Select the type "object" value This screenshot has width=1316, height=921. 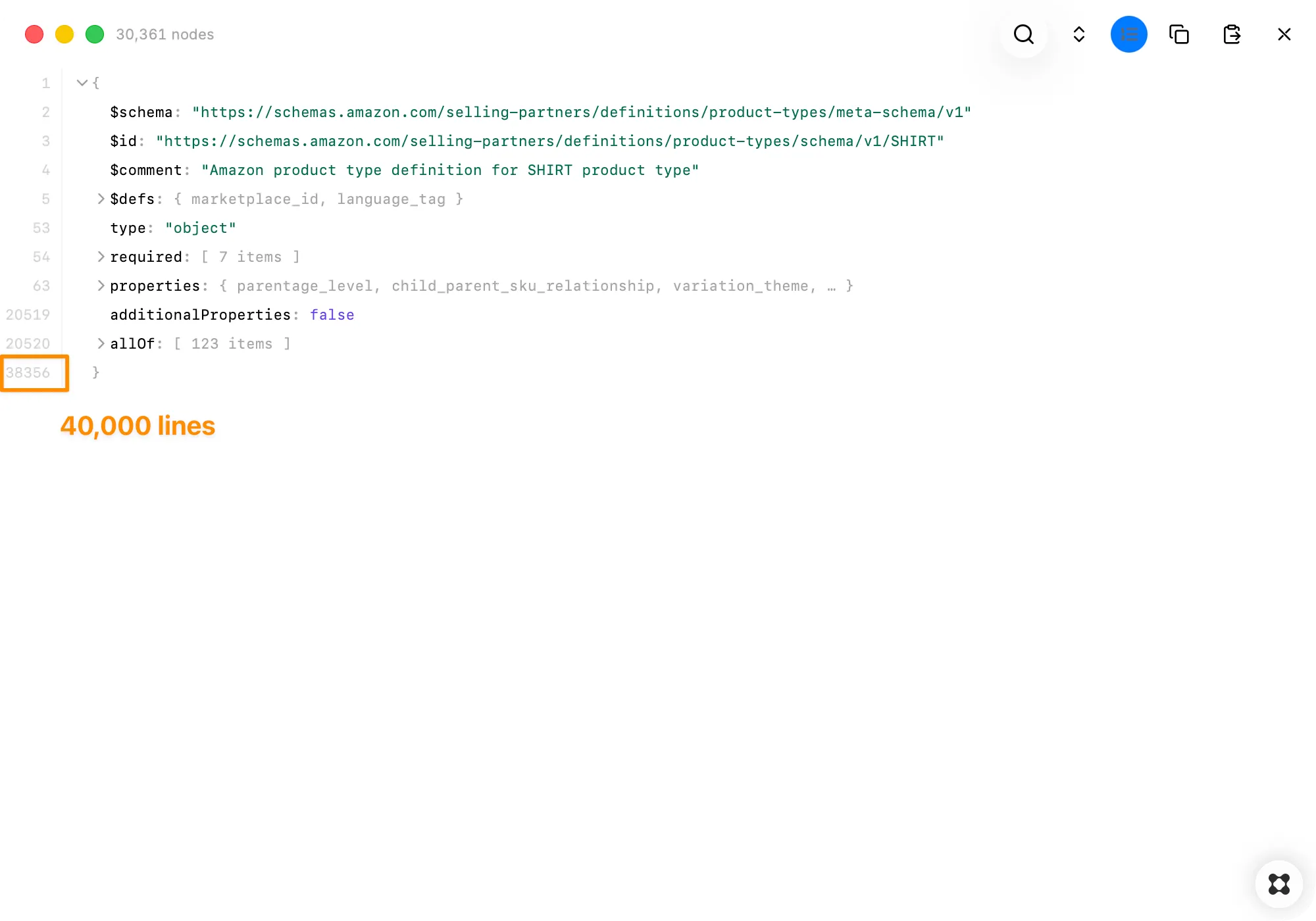pos(201,228)
